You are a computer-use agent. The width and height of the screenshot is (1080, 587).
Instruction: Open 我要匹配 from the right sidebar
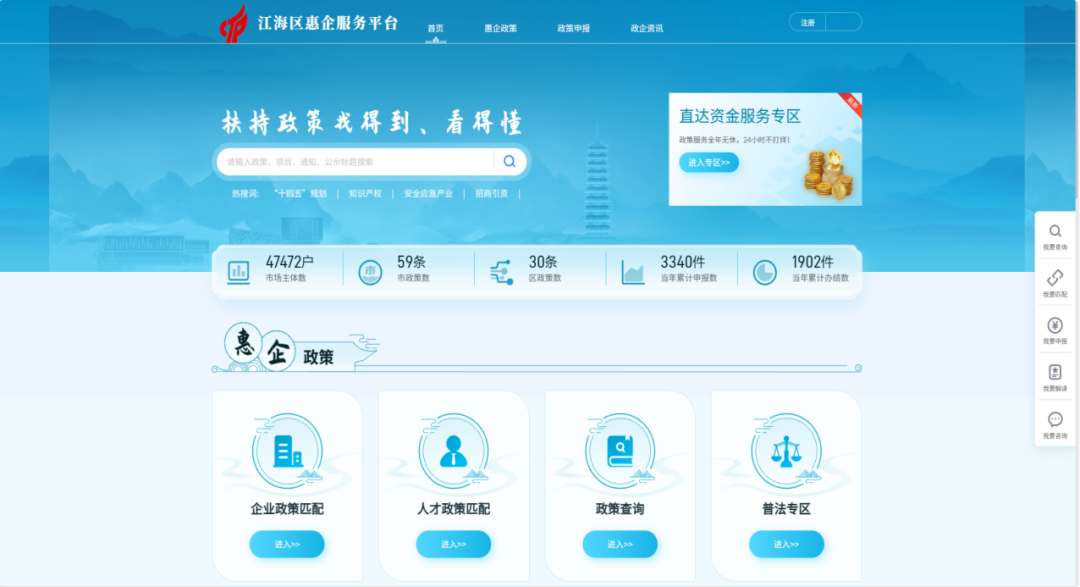tap(1054, 279)
